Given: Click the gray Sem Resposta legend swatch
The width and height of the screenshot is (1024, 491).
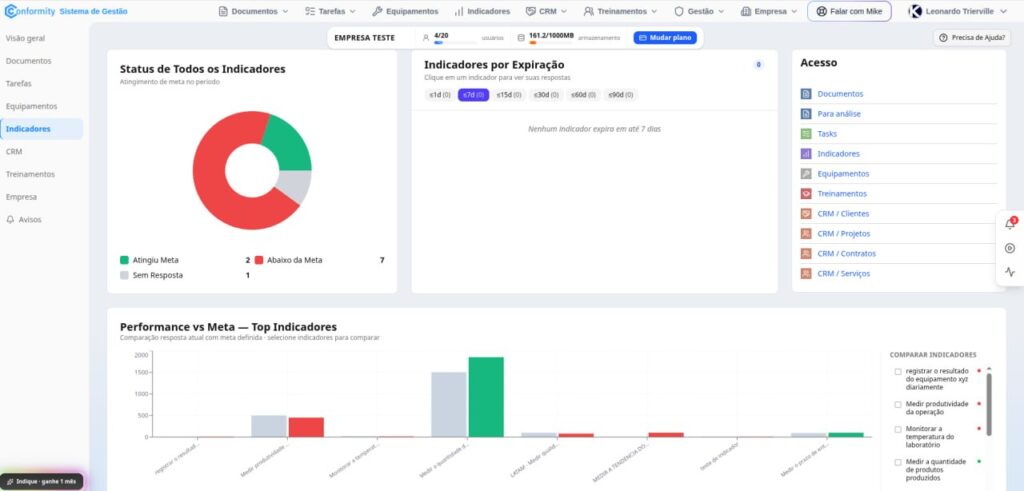Looking at the screenshot, I should point(124,276).
